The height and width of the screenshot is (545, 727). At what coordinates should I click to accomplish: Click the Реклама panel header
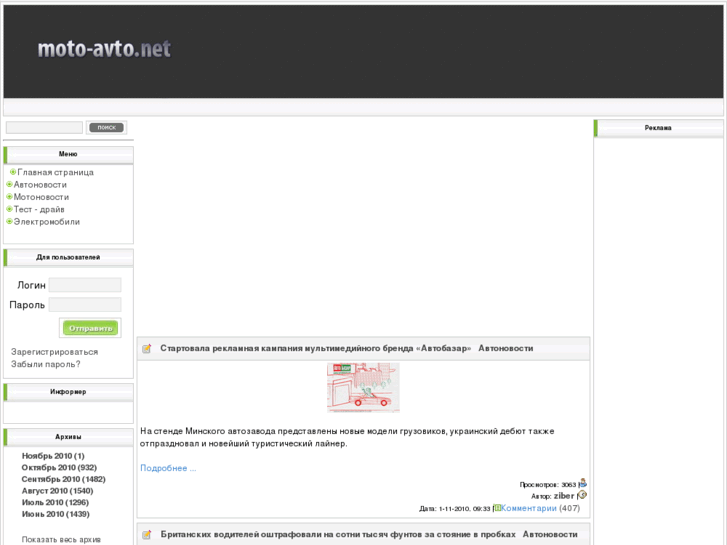(658, 128)
